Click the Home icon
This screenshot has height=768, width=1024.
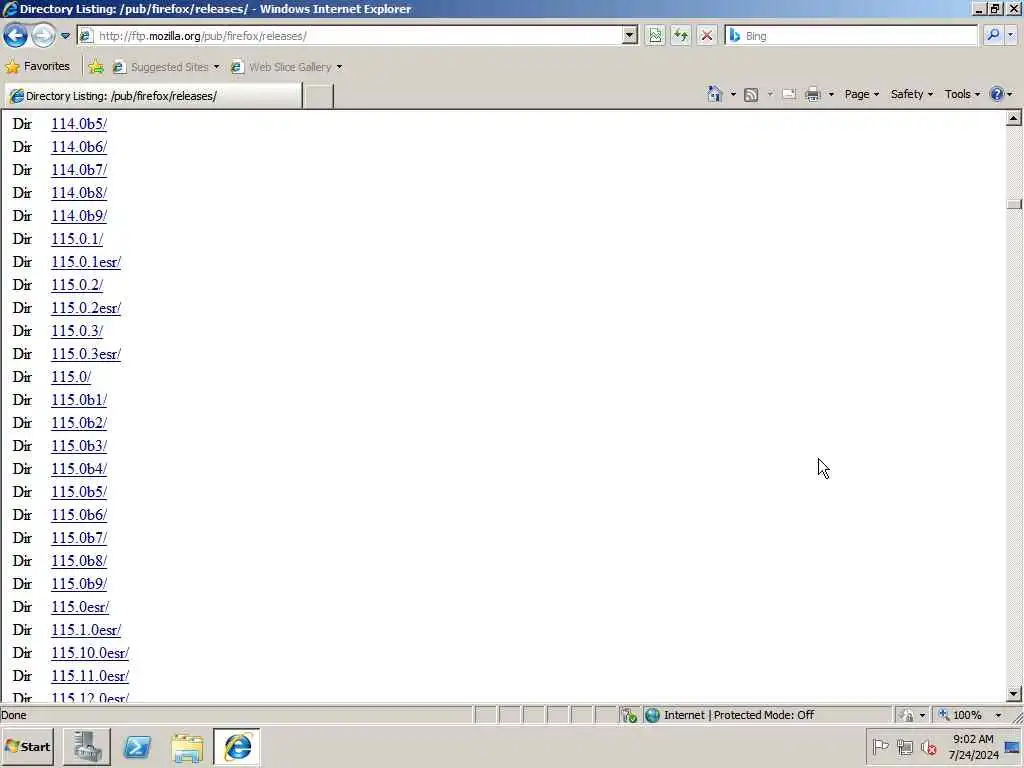(714, 94)
